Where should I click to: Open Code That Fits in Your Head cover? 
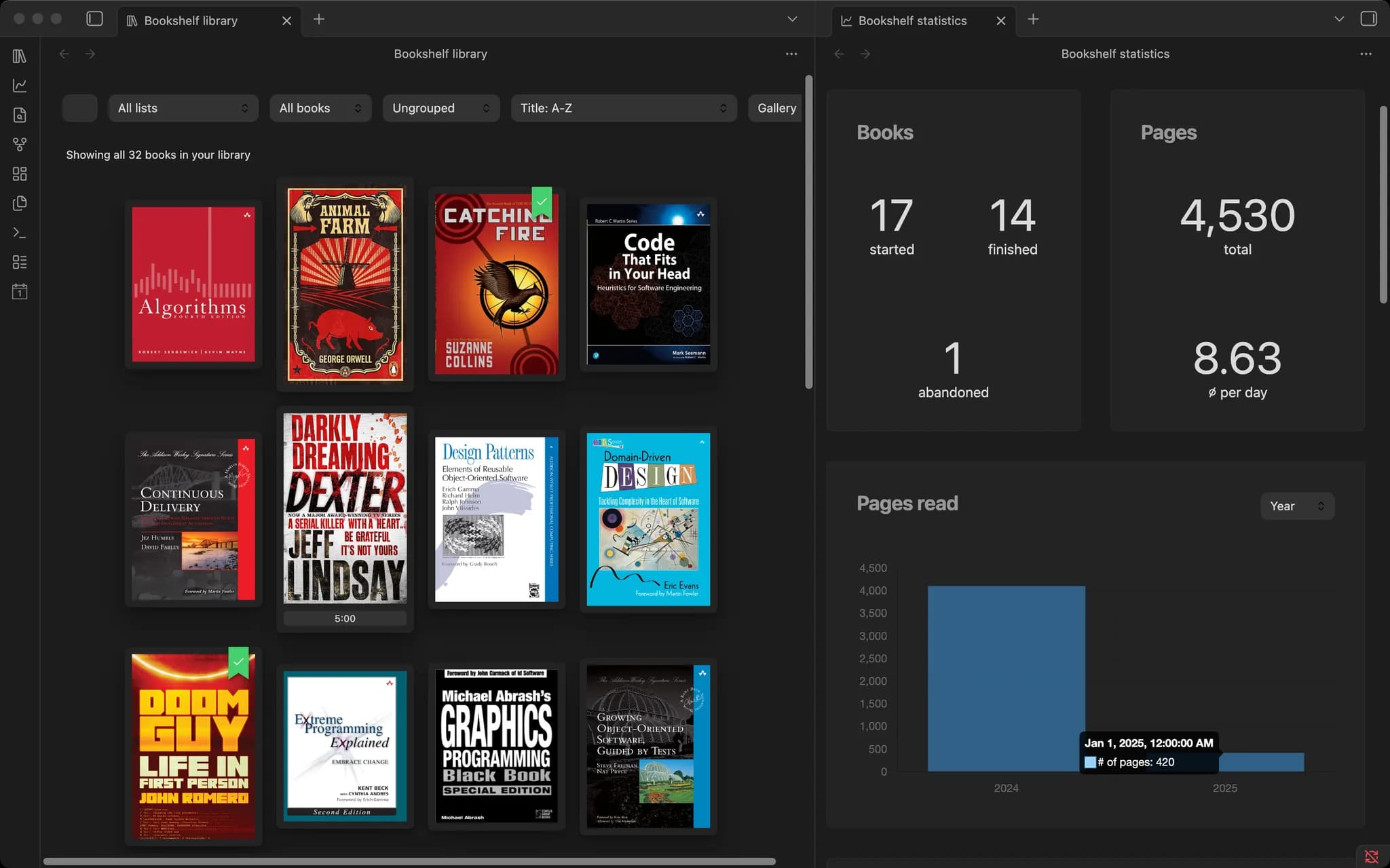pos(648,284)
